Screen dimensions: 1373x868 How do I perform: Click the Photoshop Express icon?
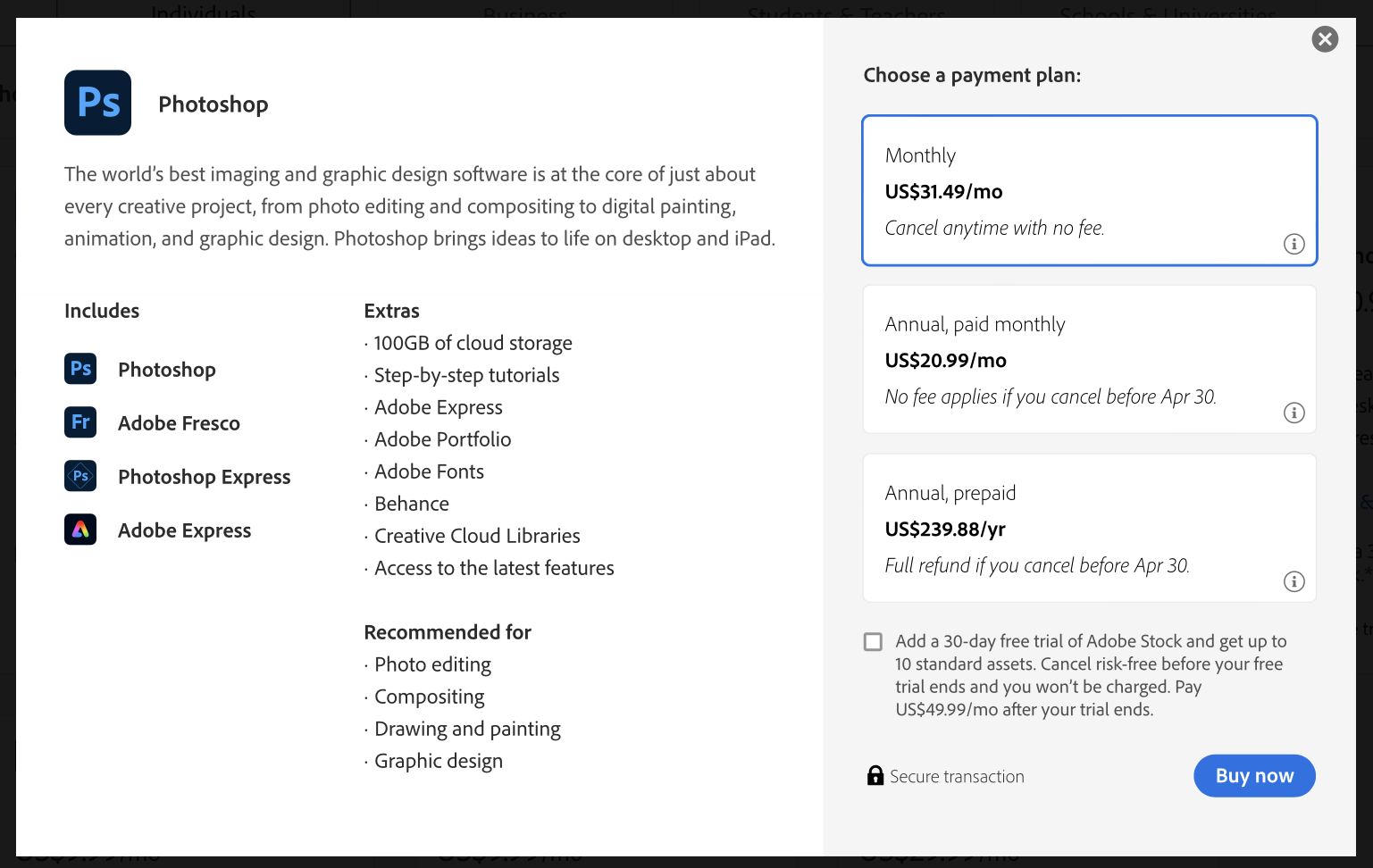[x=80, y=476]
